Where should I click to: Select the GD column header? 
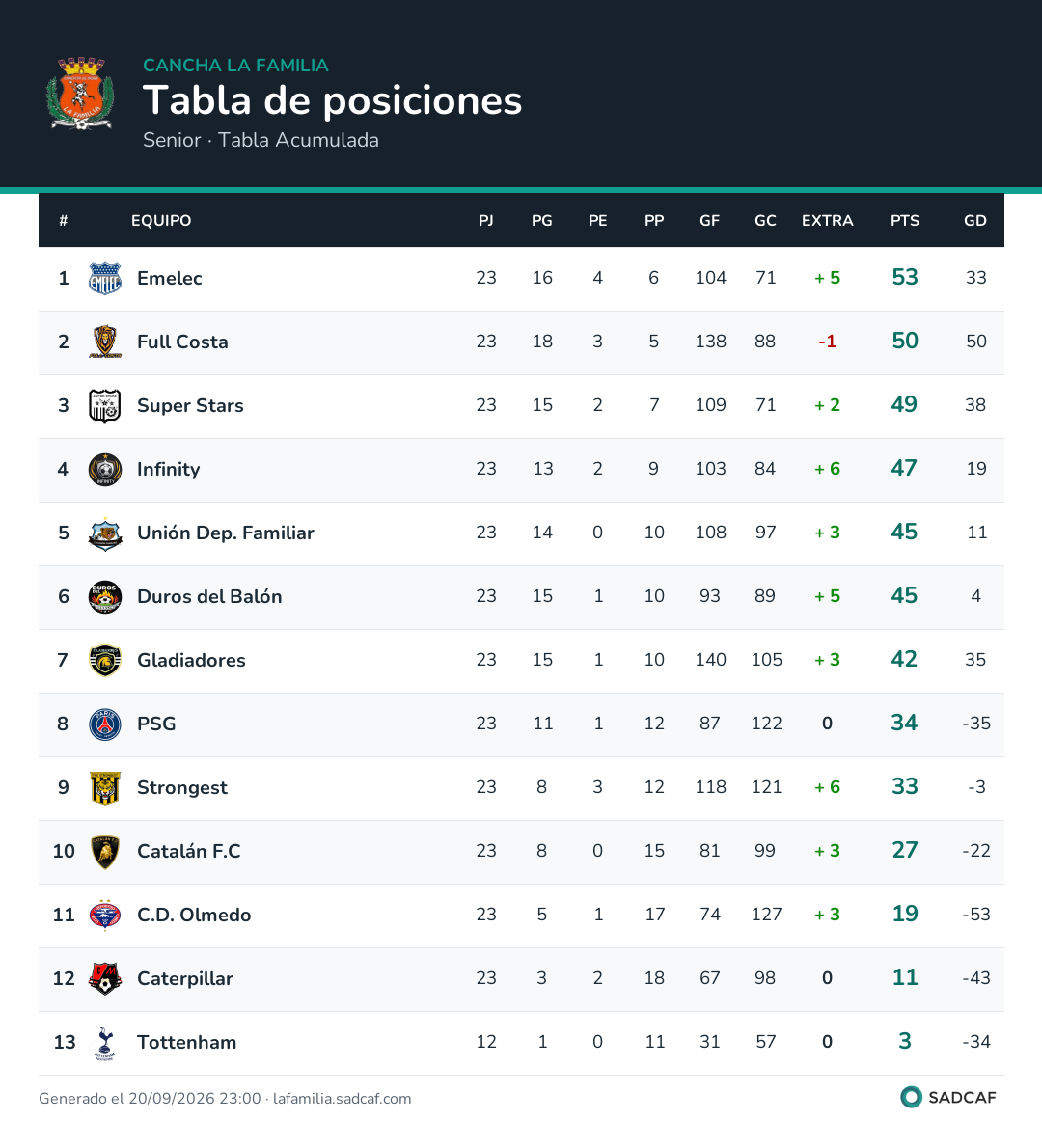point(975,220)
